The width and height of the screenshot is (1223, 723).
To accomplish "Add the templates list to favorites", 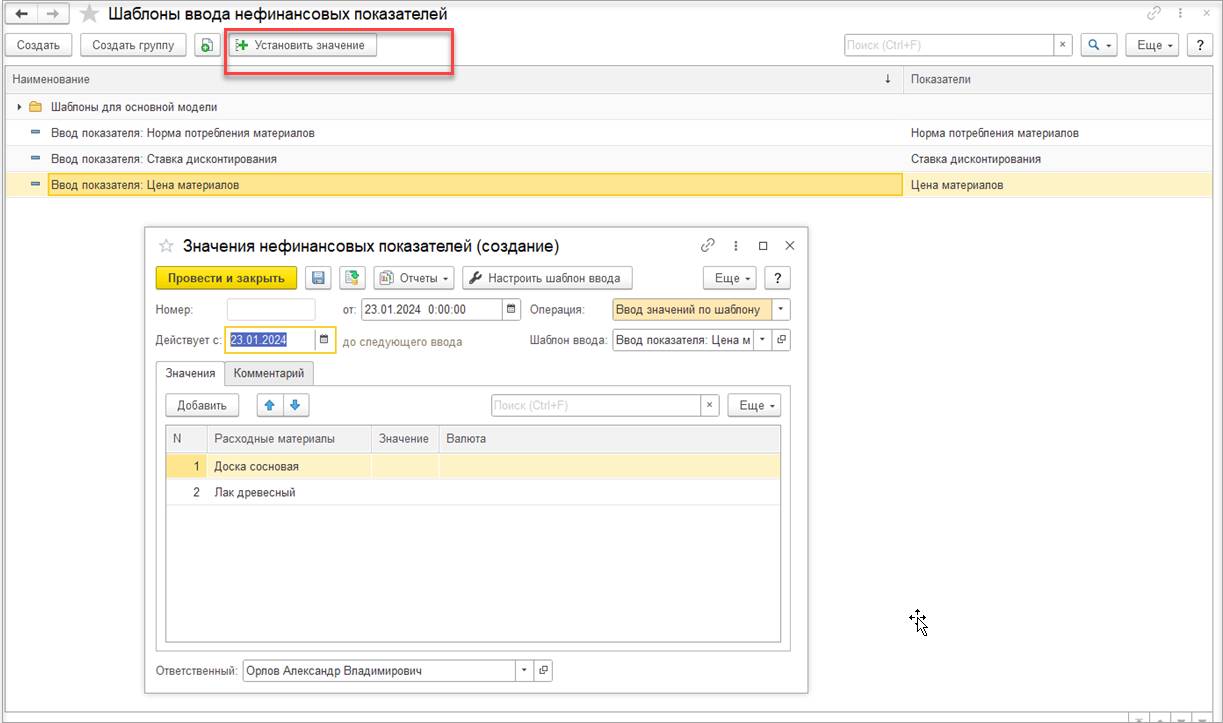I will pyautogui.click(x=89, y=14).
